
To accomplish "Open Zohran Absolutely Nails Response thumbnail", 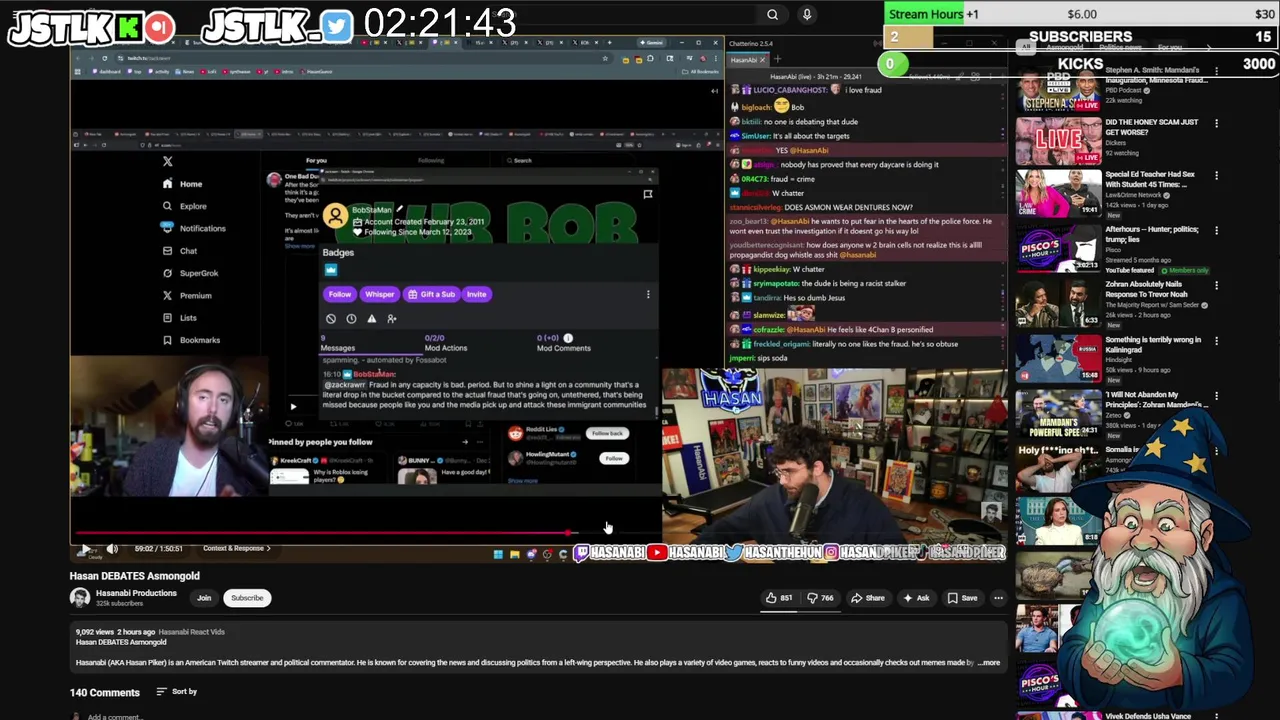I will [1059, 303].
